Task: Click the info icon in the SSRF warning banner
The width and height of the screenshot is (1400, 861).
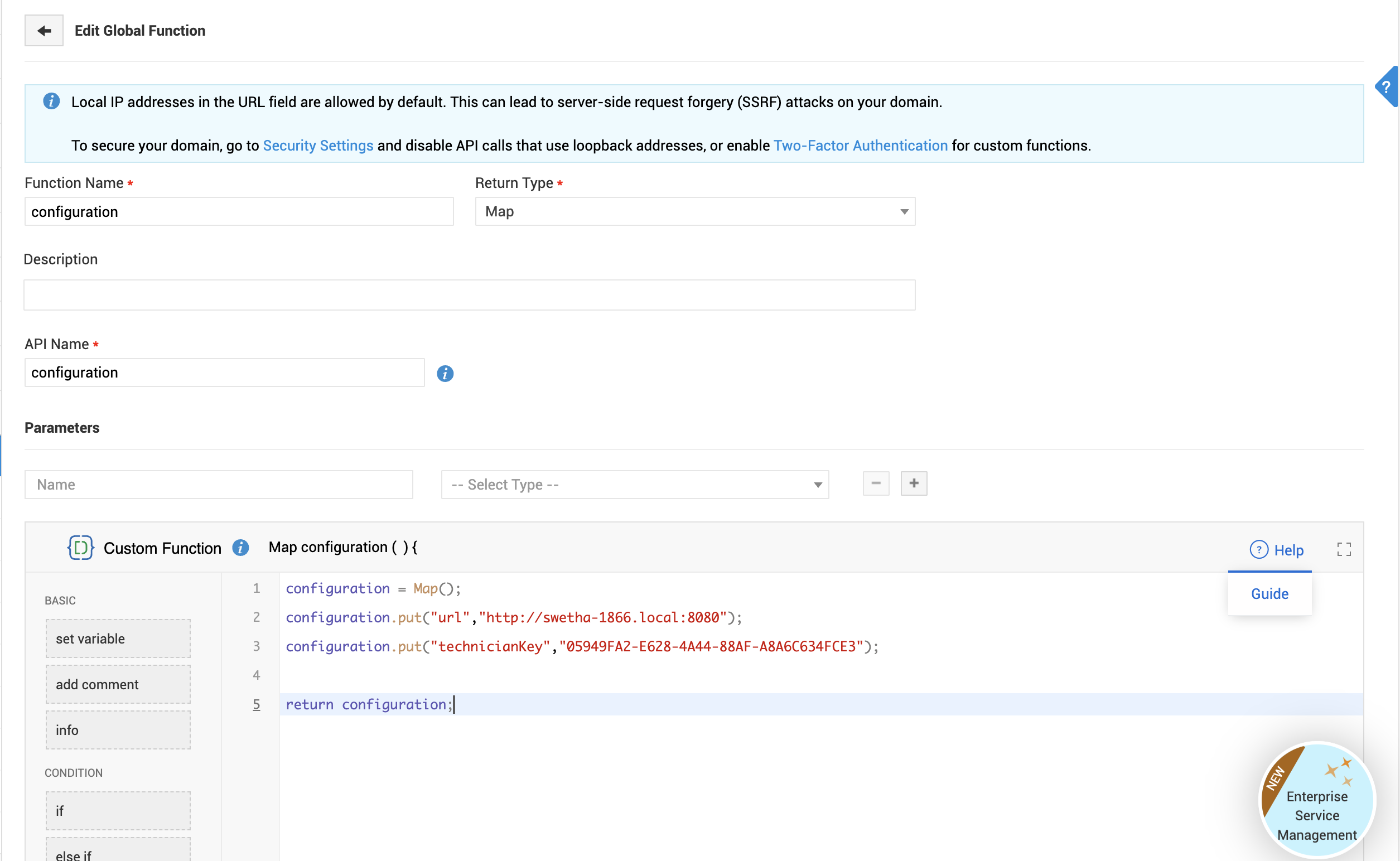Action: point(51,101)
